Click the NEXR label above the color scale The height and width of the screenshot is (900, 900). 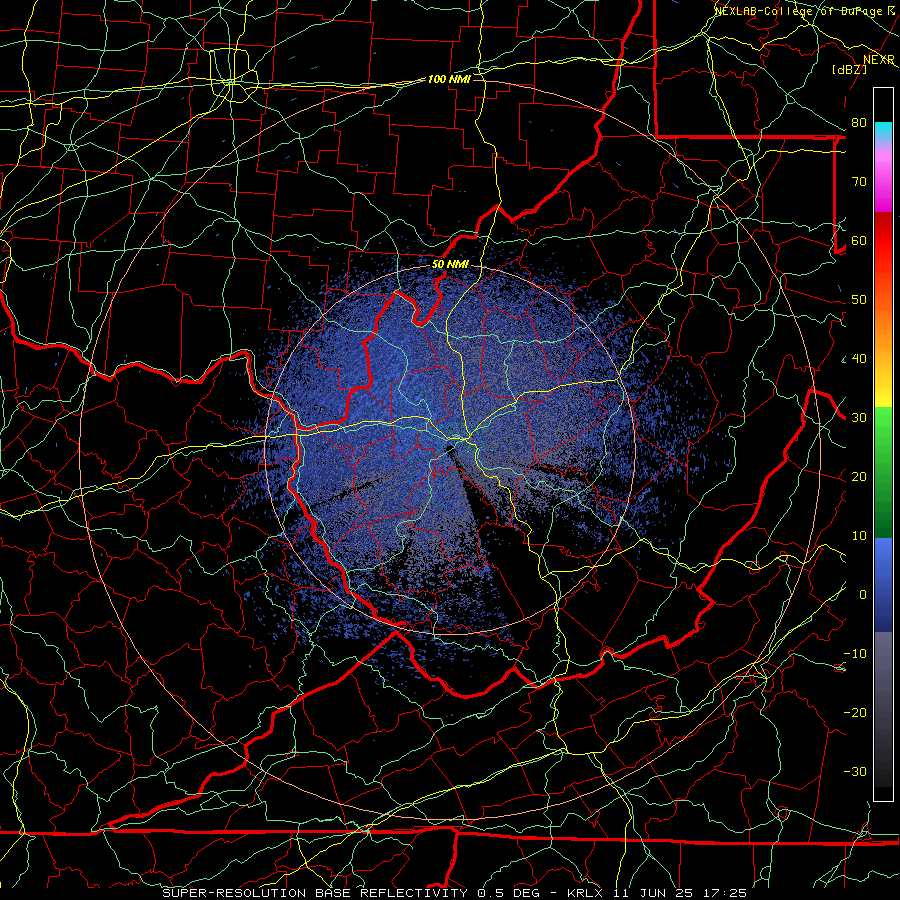(x=879, y=60)
